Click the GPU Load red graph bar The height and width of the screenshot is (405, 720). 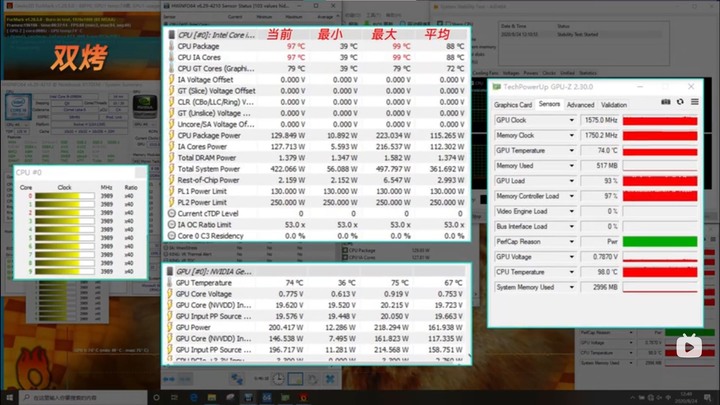tap(660, 181)
